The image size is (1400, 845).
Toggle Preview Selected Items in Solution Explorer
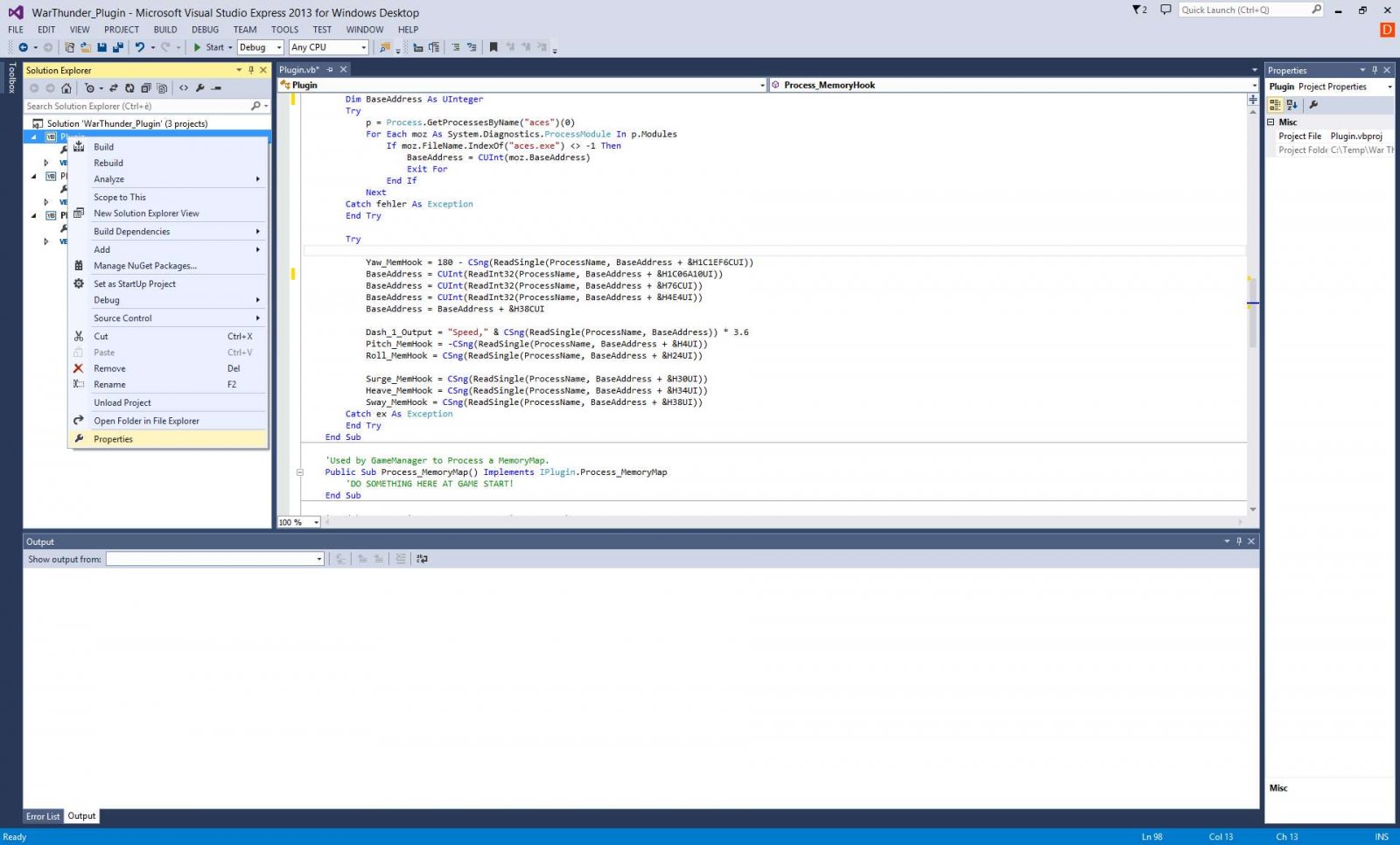pos(216,88)
